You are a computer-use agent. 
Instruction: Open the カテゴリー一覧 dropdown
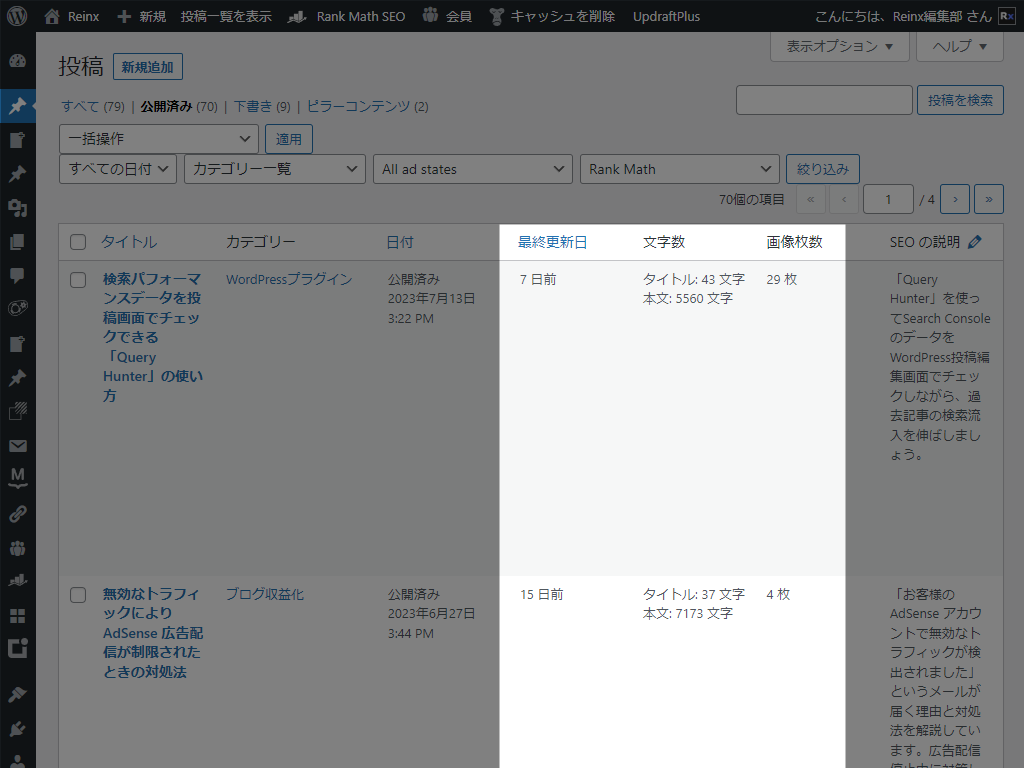point(275,169)
